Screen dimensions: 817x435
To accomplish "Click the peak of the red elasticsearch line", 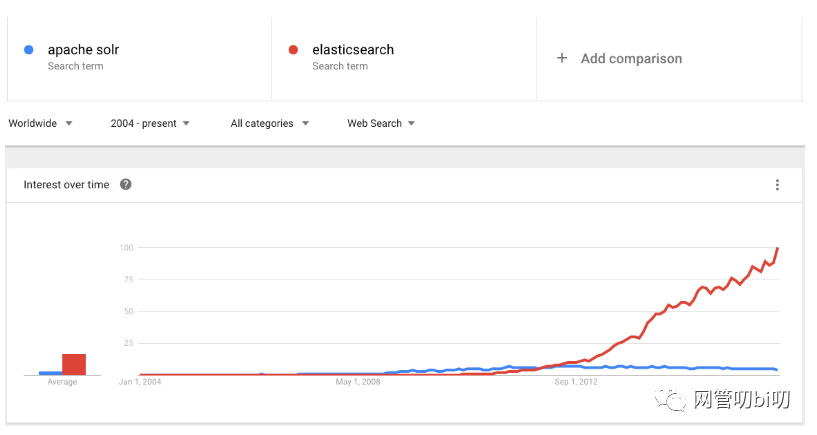I will click(x=778, y=248).
